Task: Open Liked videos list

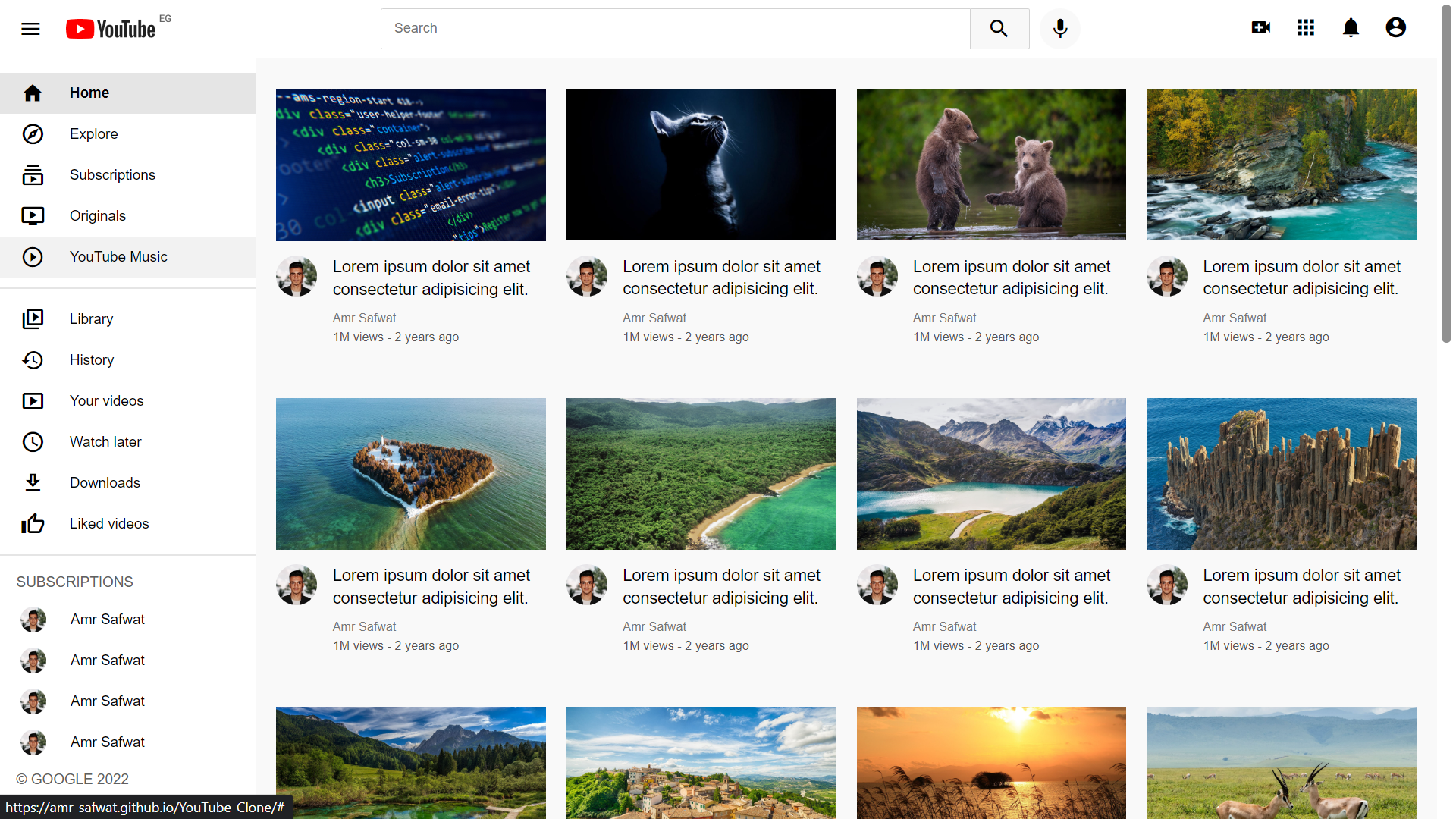Action: [x=127, y=524]
